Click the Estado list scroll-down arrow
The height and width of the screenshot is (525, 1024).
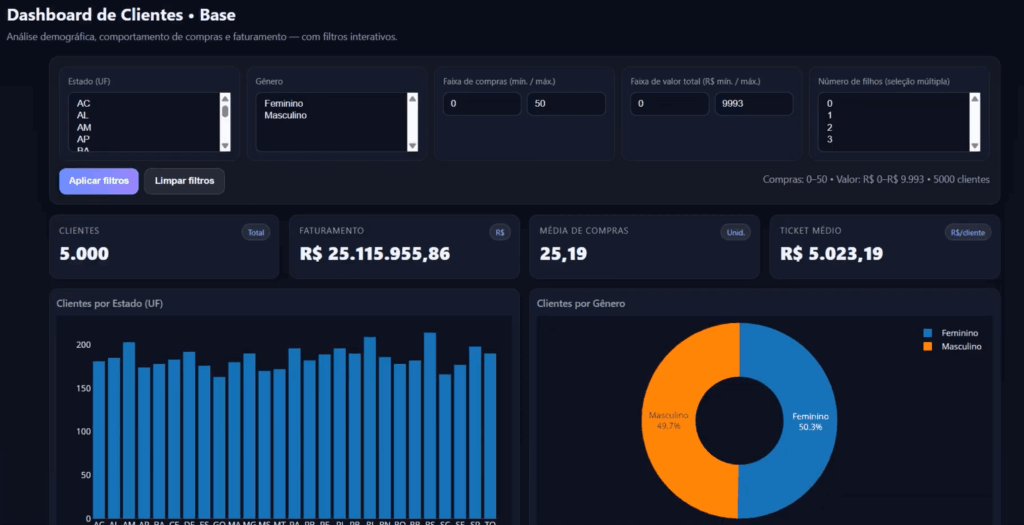[225, 146]
